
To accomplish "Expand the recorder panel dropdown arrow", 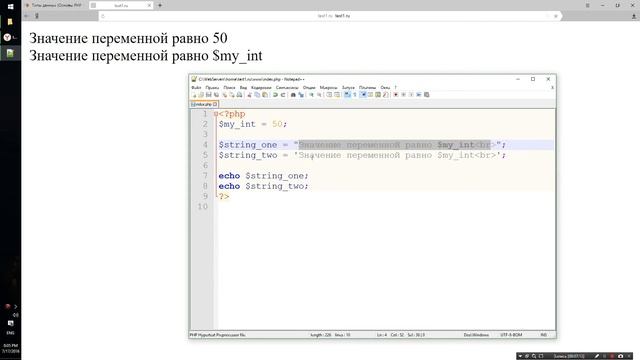I will [520, 356].
